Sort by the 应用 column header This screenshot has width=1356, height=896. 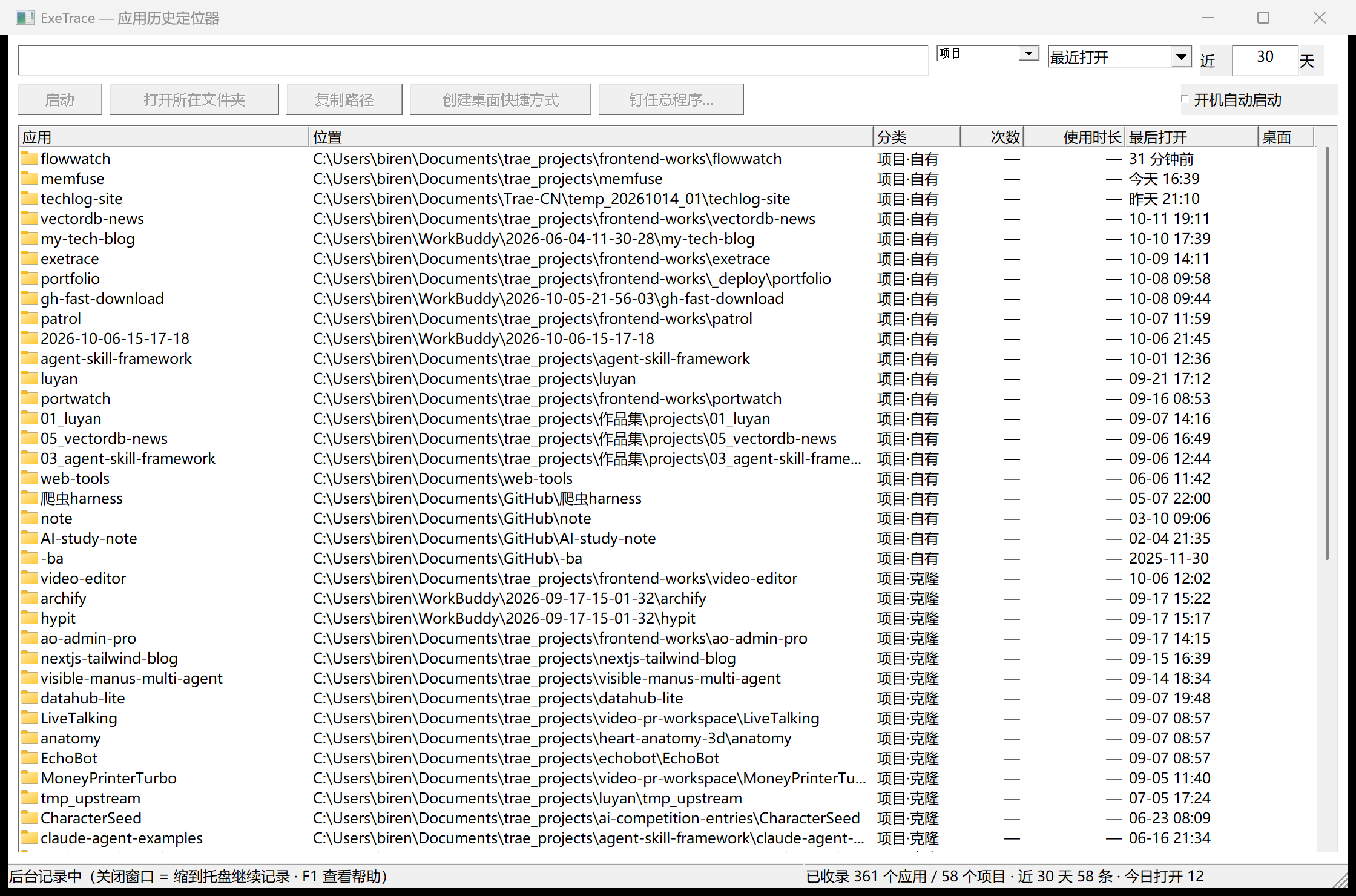click(163, 137)
